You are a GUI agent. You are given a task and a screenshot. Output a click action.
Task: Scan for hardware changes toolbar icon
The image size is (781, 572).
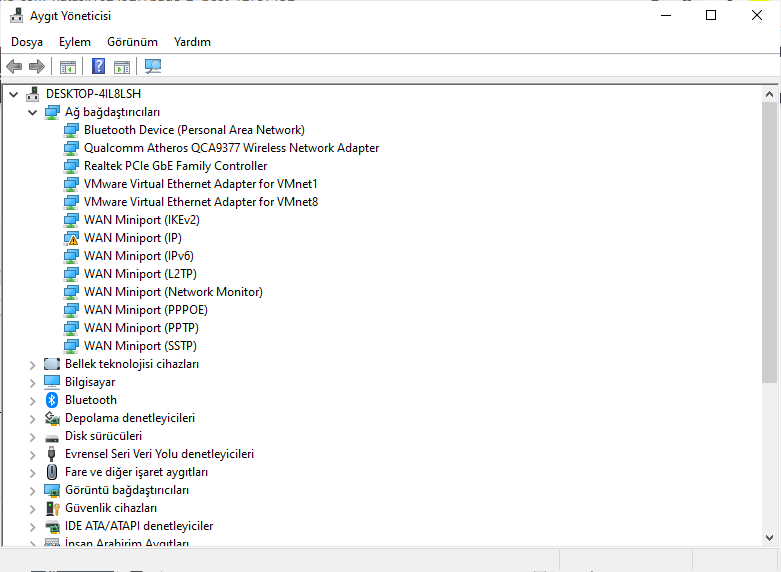152,66
